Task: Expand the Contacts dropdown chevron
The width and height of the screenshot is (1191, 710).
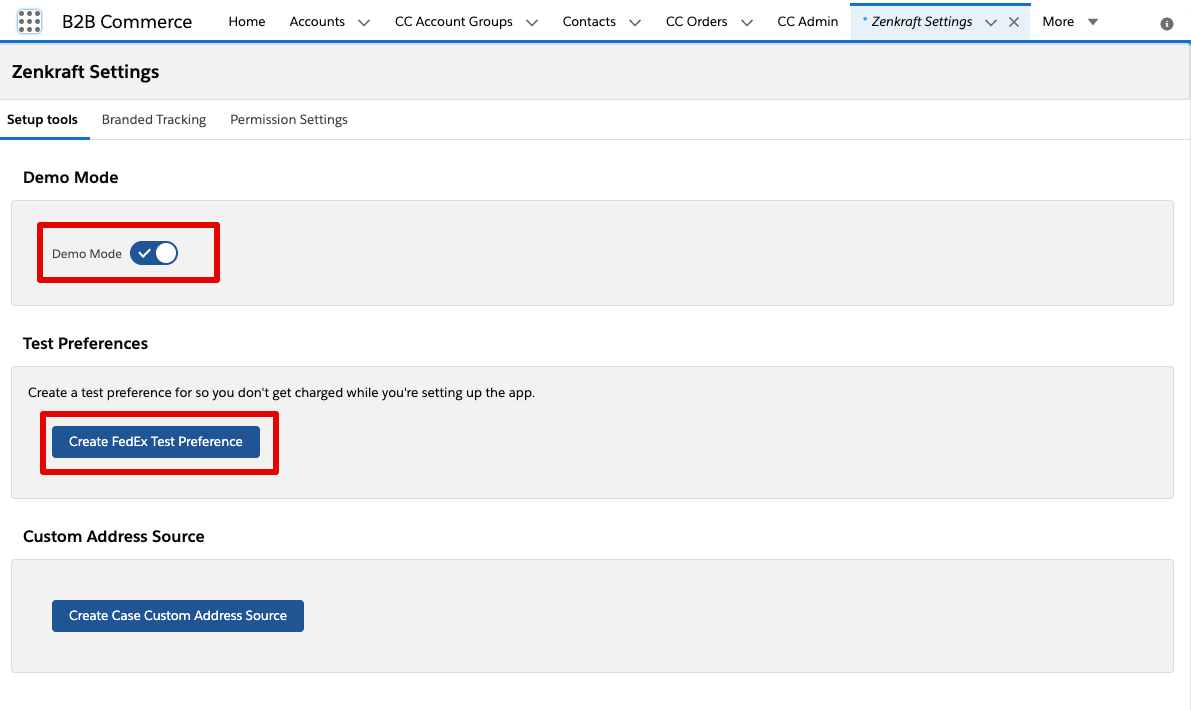Action: click(635, 23)
